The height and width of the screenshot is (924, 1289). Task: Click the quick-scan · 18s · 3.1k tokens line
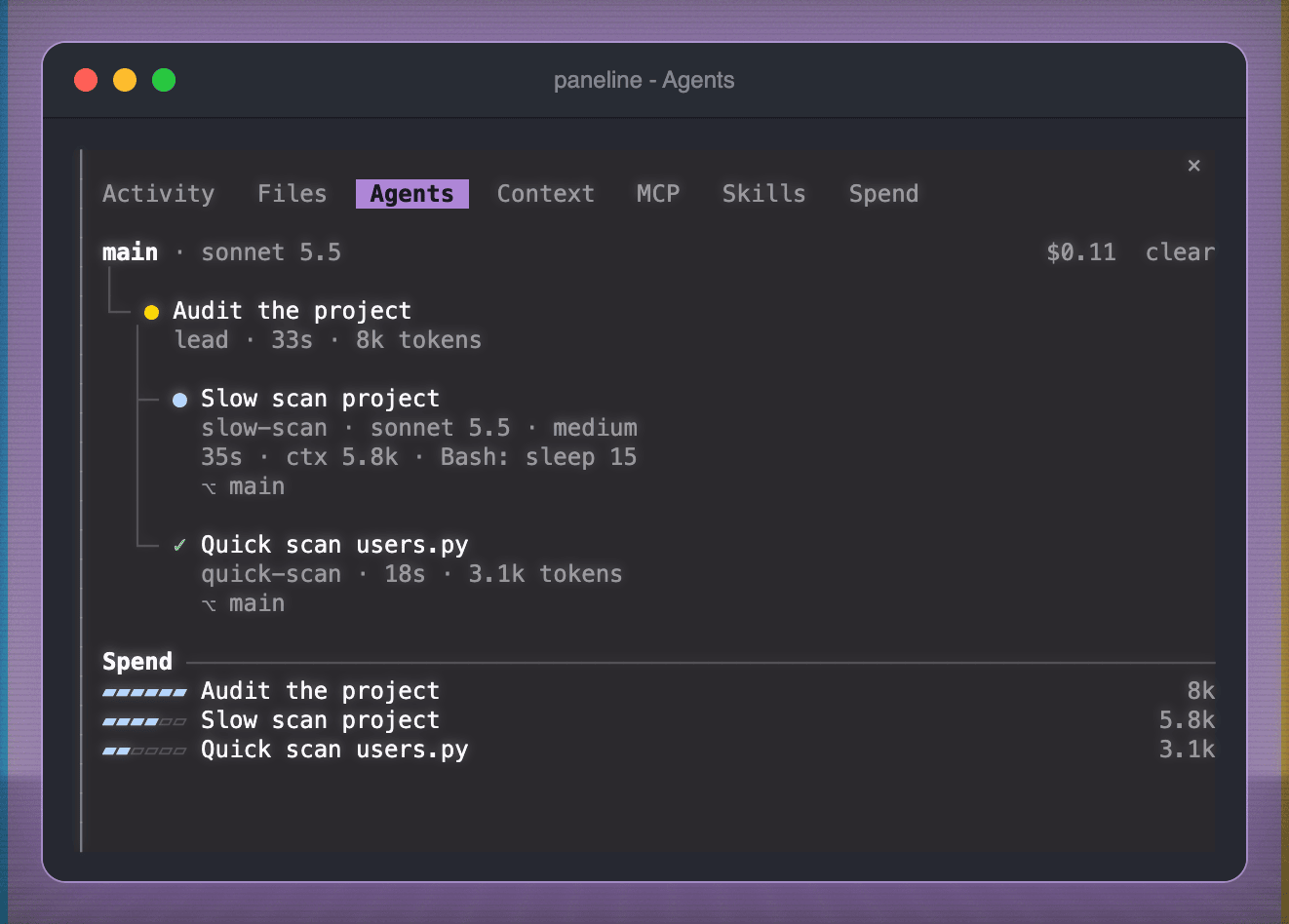point(411,574)
